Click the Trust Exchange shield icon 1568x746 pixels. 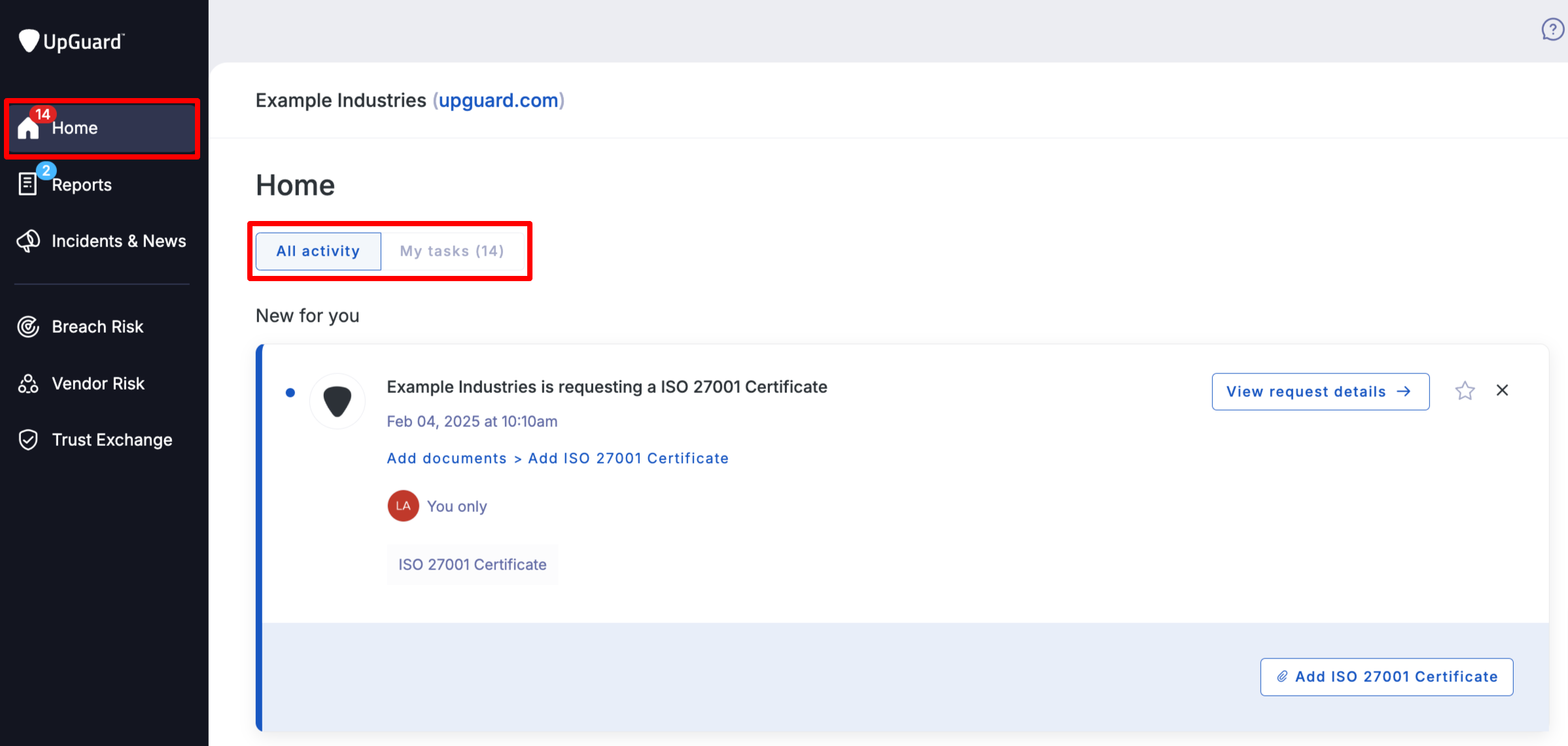(x=28, y=439)
